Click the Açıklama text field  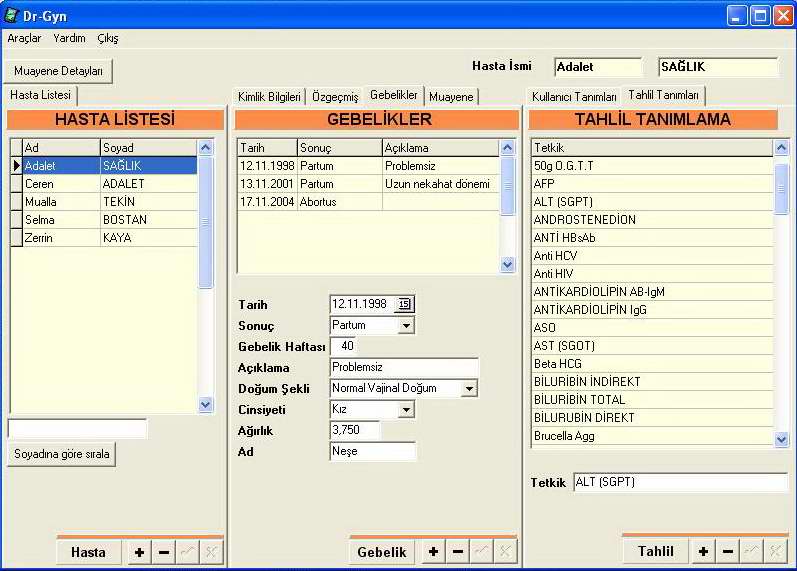[x=404, y=367]
